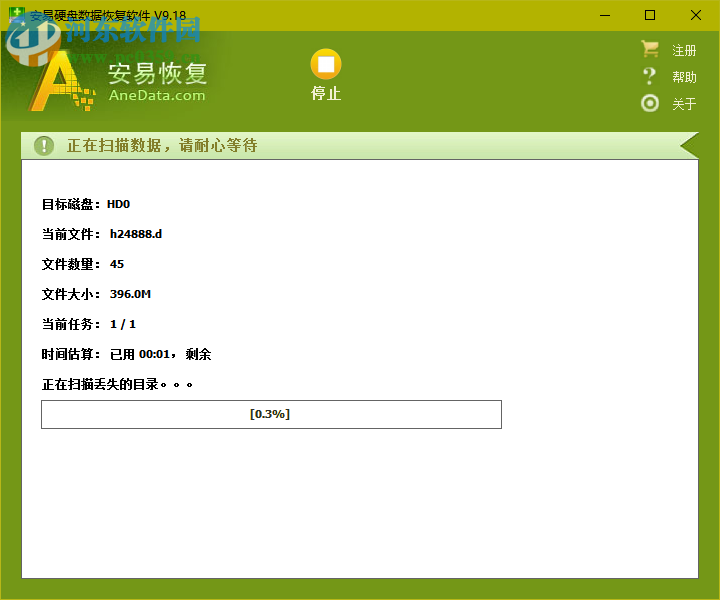Image resolution: width=720 pixels, height=600 pixels.
Task: Close the data recovery window
Action: [x=696, y=15]
